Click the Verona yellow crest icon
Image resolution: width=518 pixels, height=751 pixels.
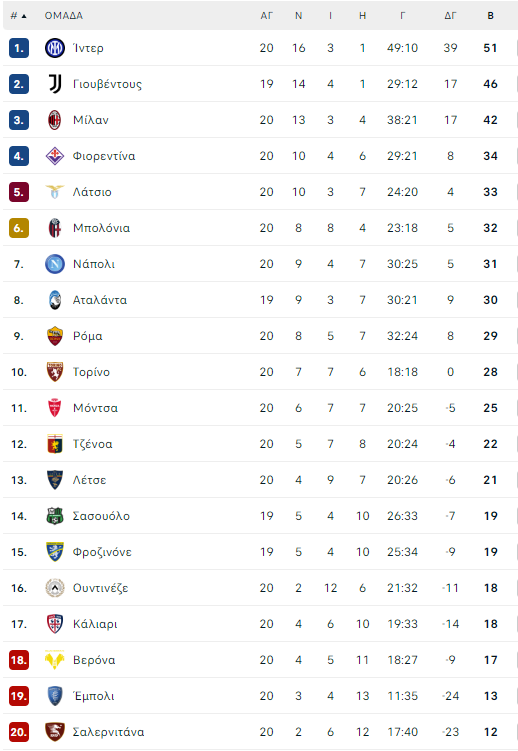[55, 660]
